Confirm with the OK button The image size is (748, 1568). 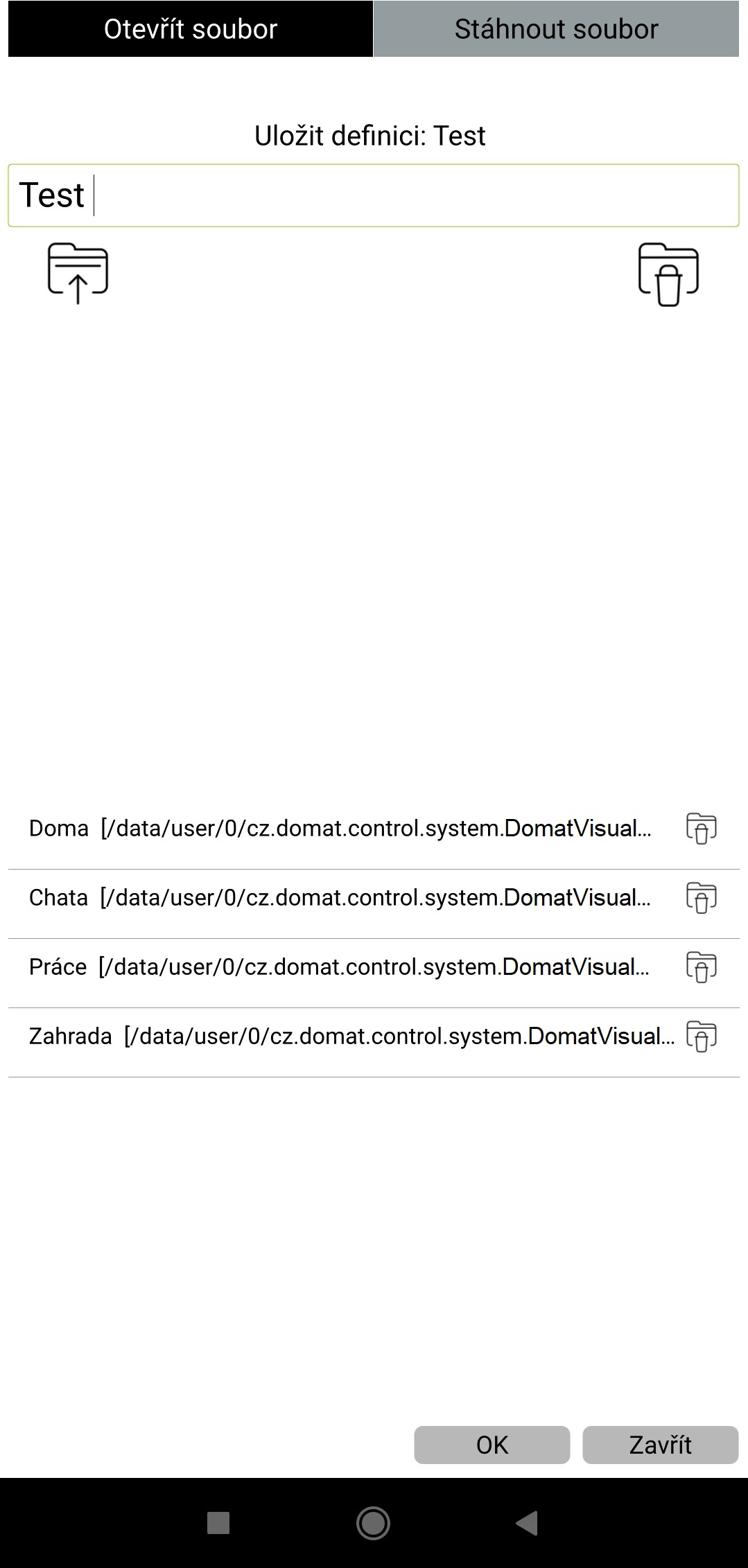click(492, 1445)
